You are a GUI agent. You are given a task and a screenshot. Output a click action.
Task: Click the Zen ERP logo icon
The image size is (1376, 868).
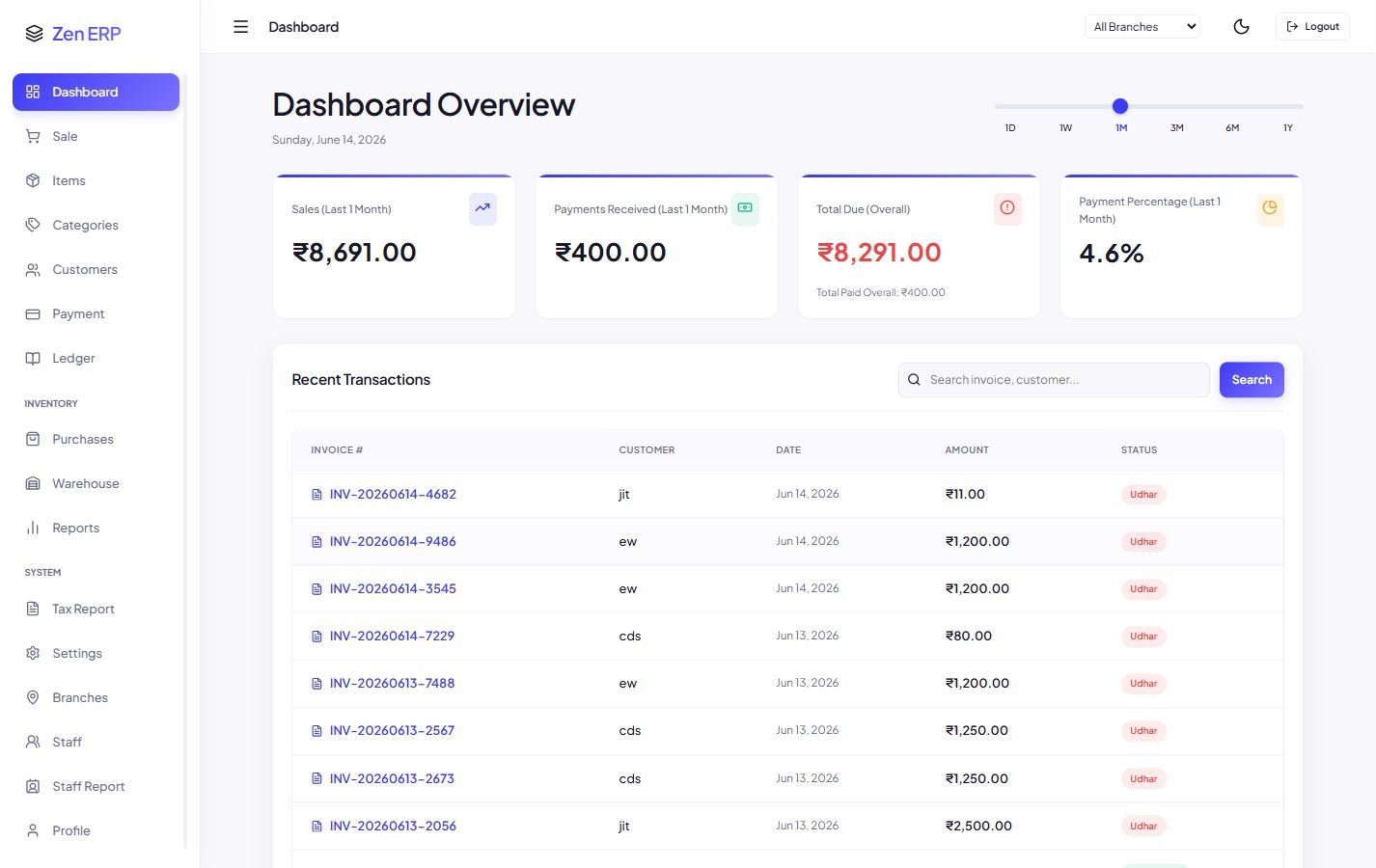pyautogui.click(x=34, y=34)
